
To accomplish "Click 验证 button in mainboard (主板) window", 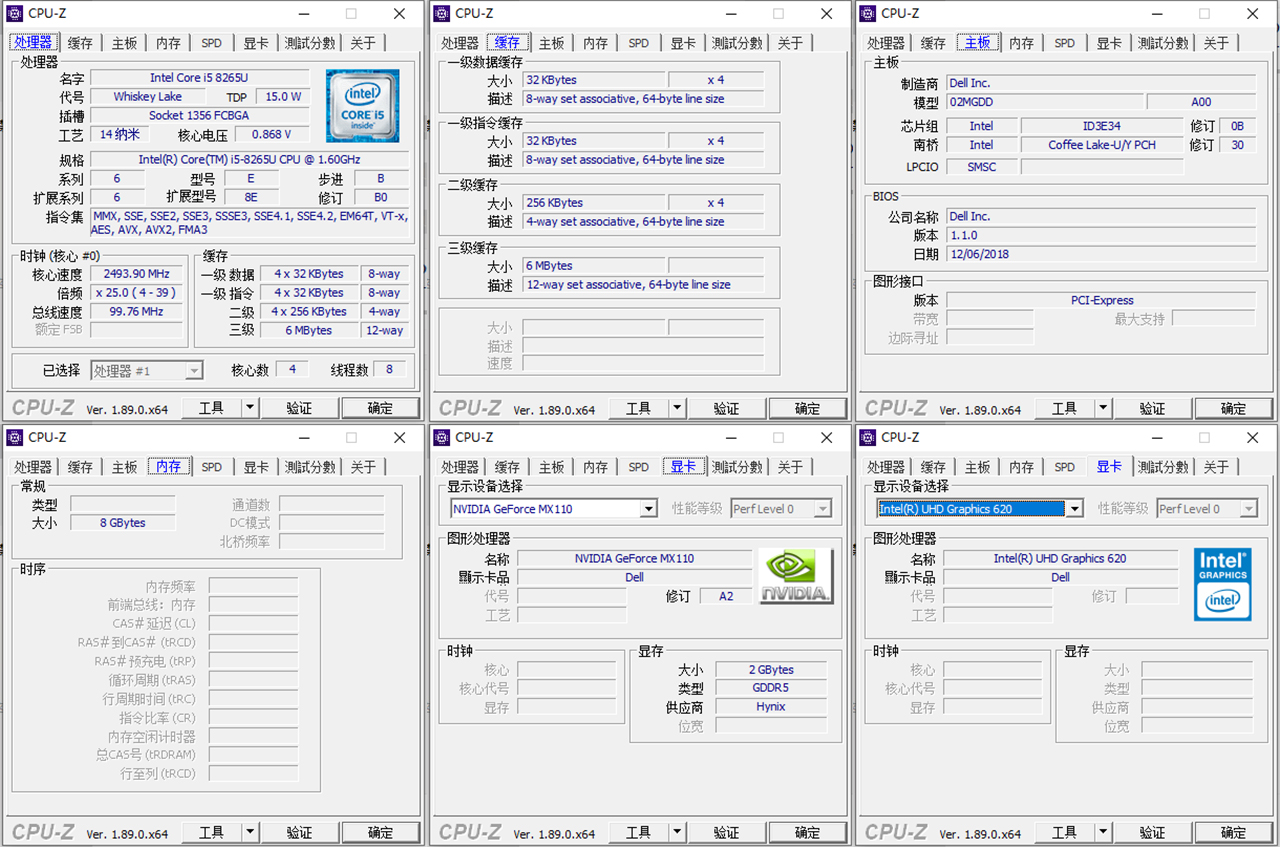I will [1152, 408].
